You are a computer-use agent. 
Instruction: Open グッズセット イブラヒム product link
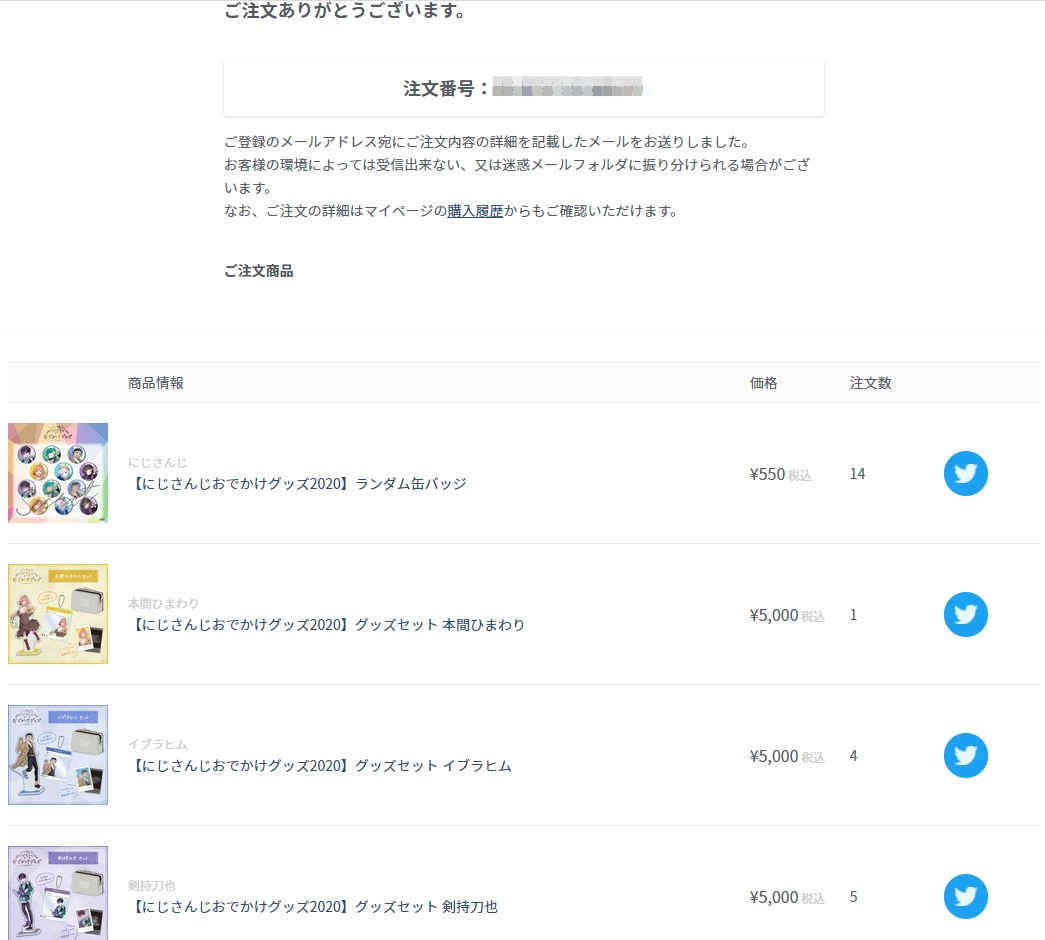click(x=320, y=766)
